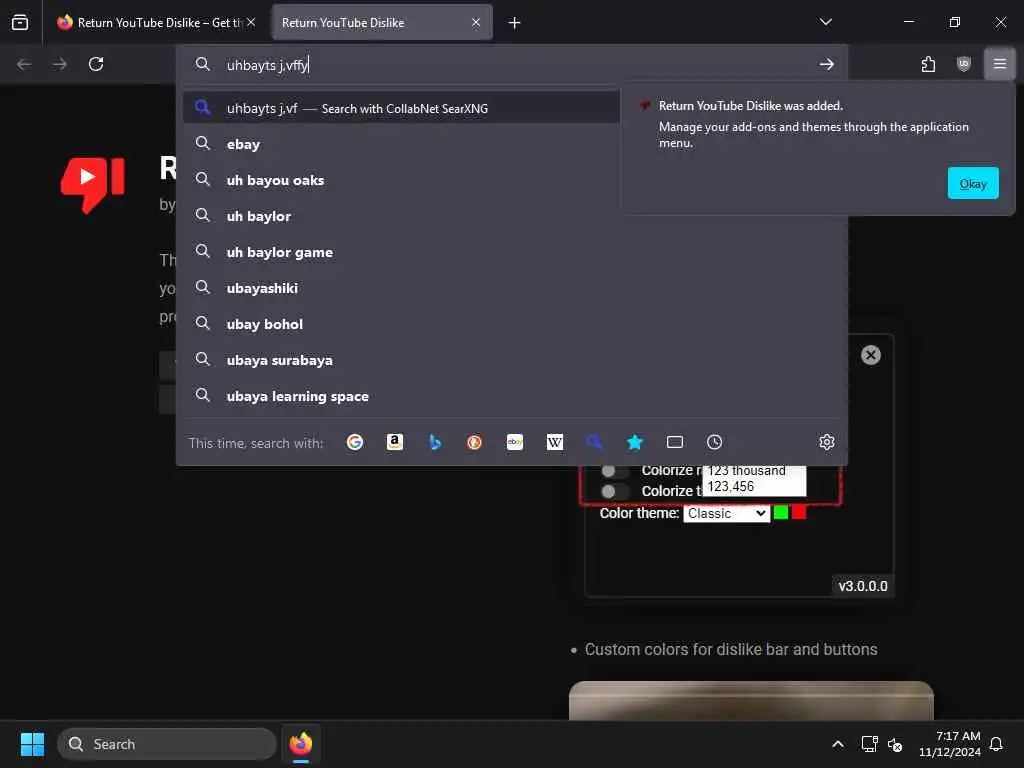
Task: Click the address bar text field
Action: tap(516, 65)
